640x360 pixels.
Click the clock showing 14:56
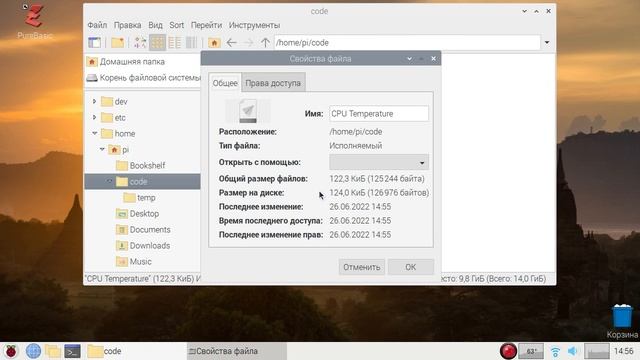[x=624, y=351]
